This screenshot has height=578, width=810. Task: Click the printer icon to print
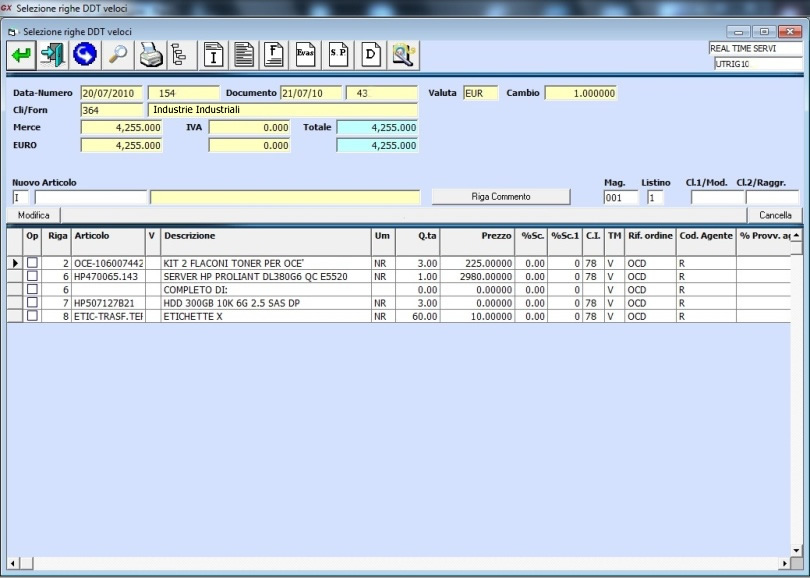coord(150,55)
